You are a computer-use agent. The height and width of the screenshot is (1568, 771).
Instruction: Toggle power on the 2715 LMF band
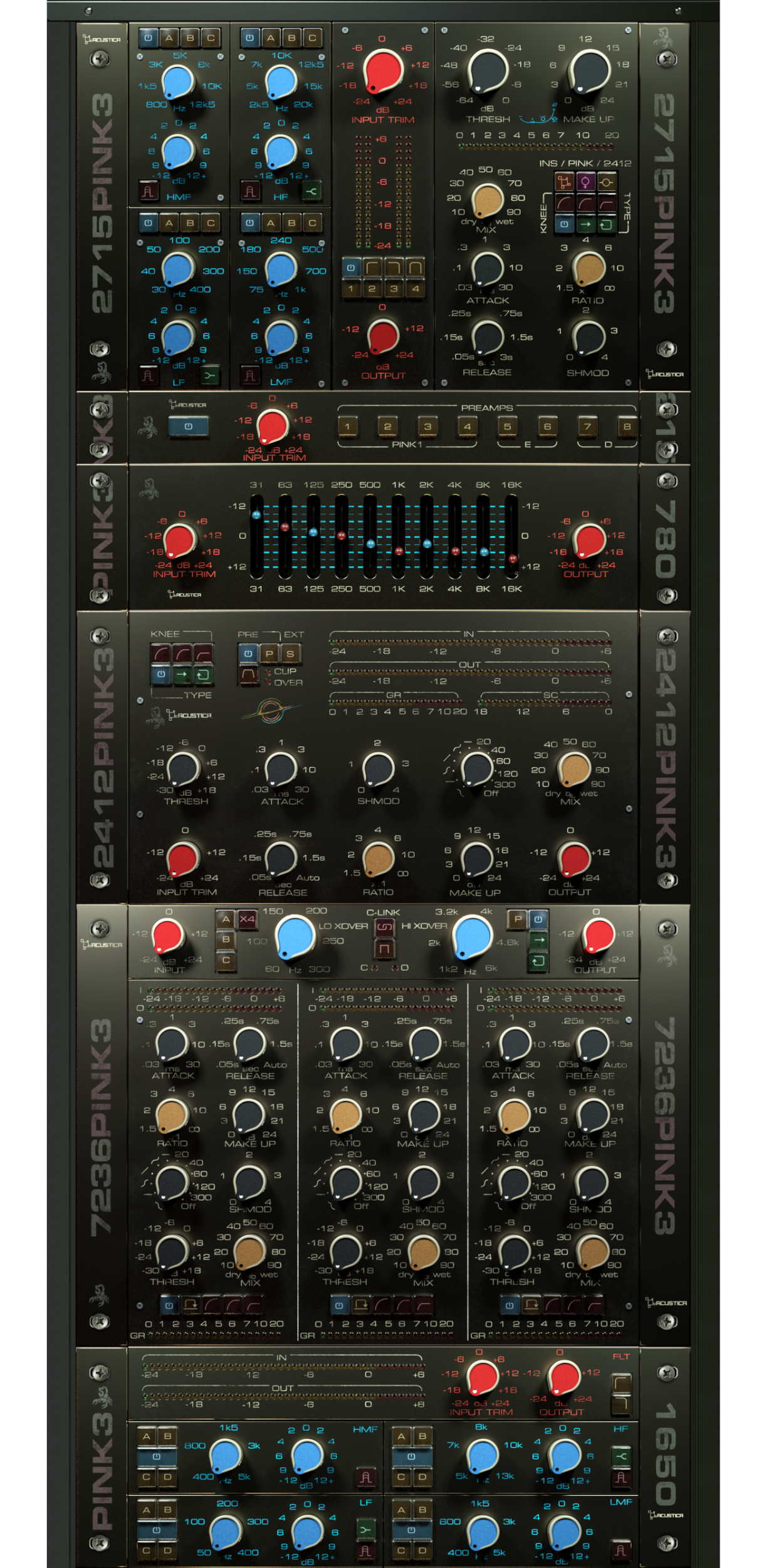250,223
